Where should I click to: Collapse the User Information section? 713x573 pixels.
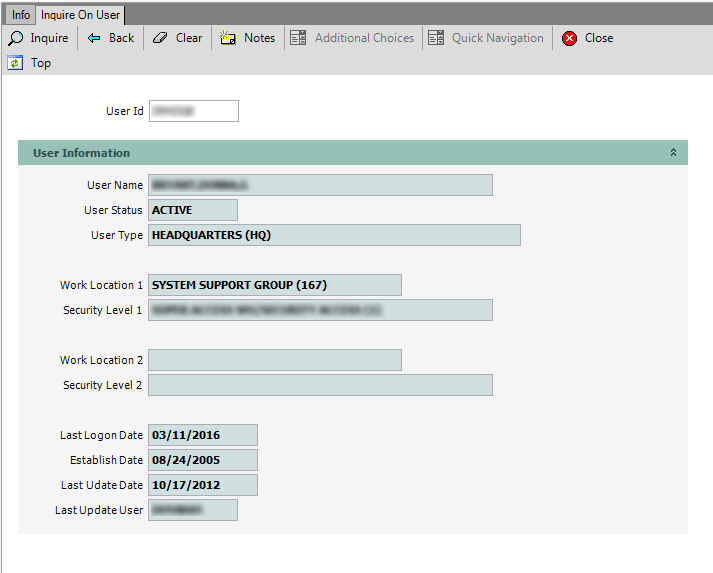673,153
